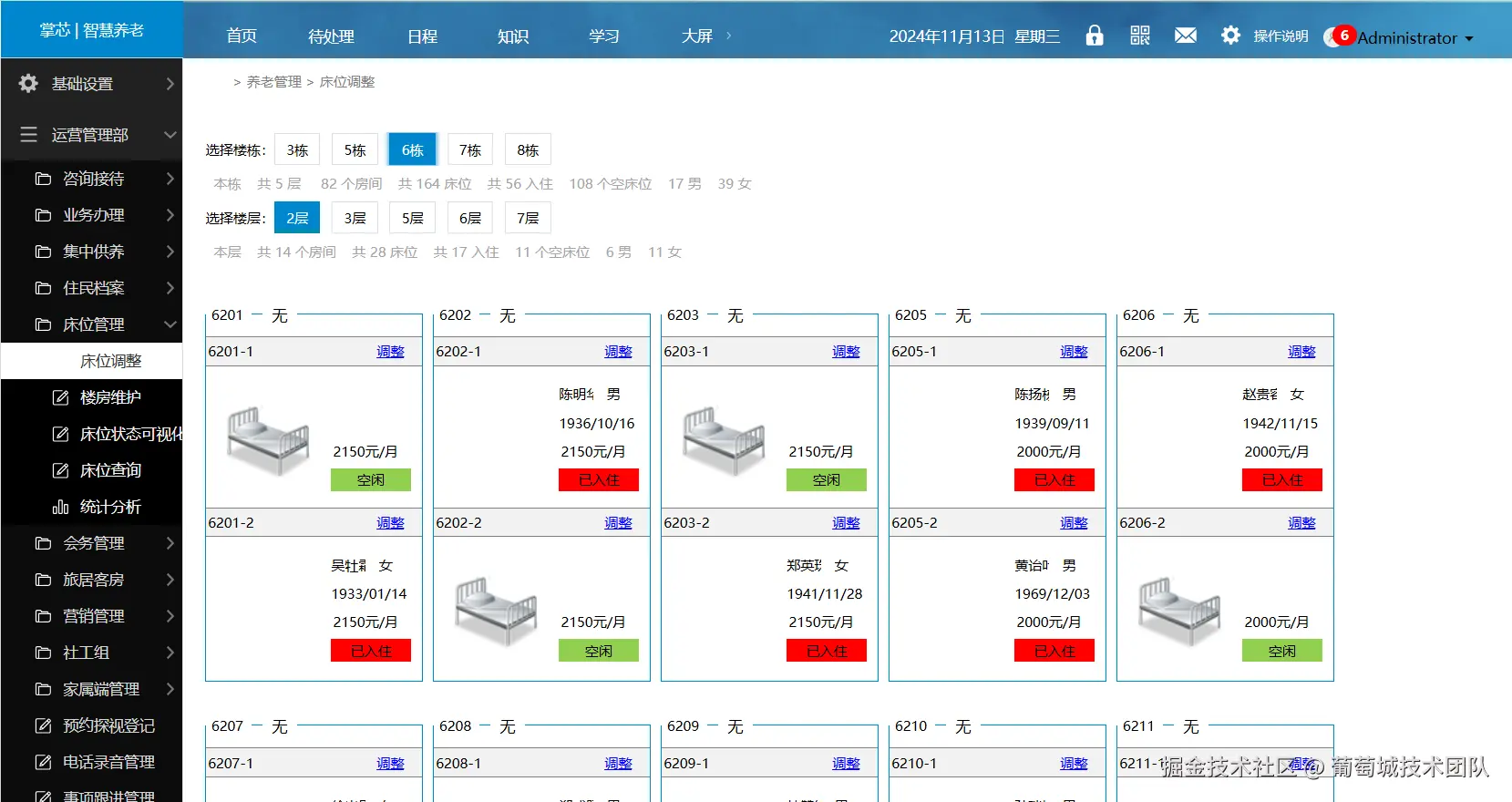Select building 5栋
This screenshot has height=802, width=1512.
point(355,149)
